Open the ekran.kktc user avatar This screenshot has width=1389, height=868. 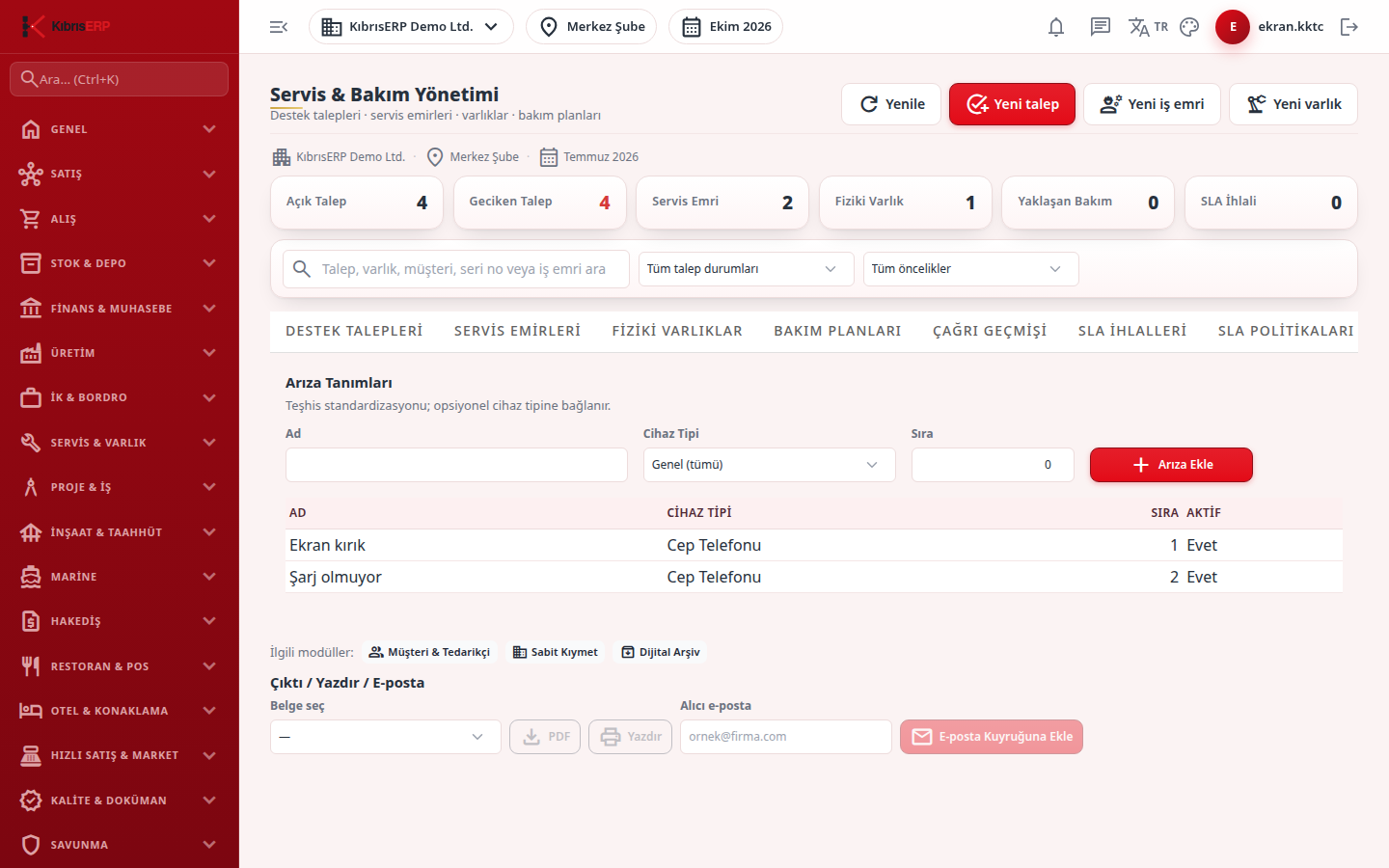(1233, 27)
